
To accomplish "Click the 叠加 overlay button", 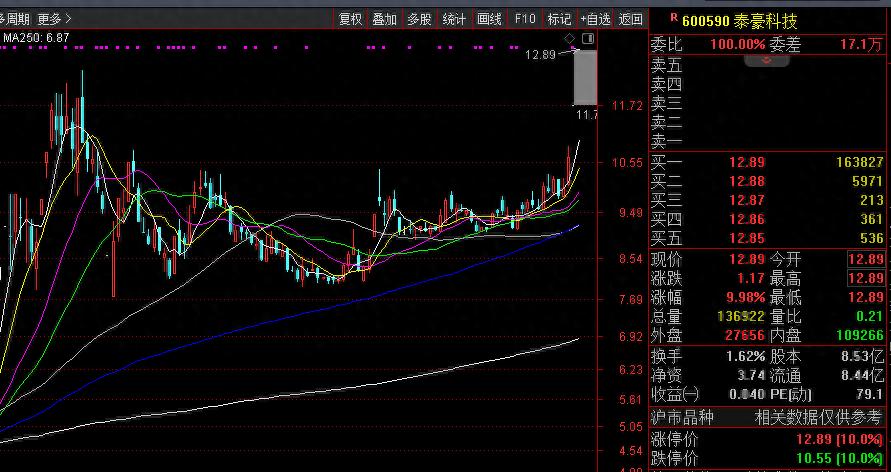I will click(x=385, y=19).
